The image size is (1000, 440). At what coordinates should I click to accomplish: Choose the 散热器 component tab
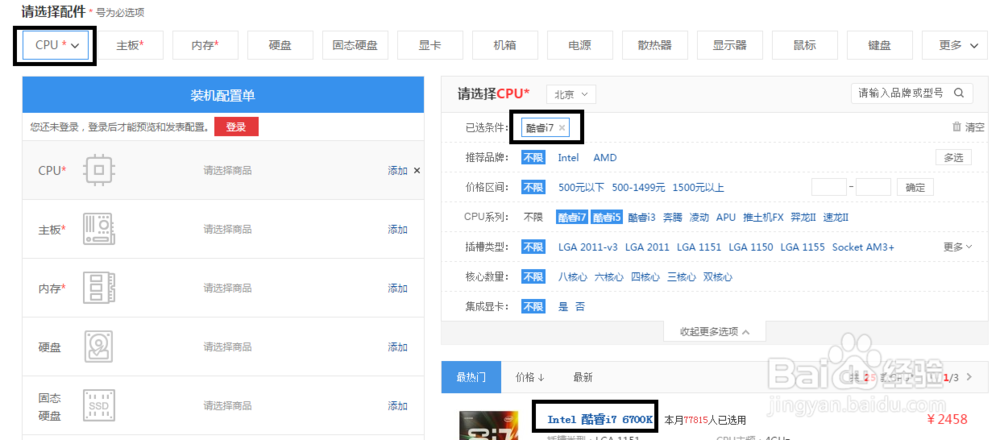coord(655,45)
